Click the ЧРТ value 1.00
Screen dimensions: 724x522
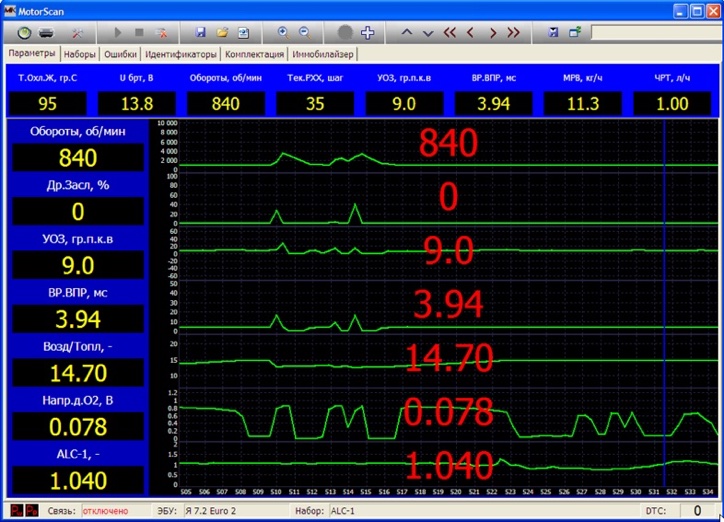672,103
